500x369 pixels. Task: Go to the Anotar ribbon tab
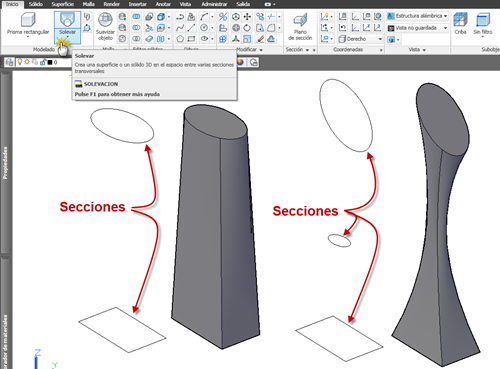pyautogui.click(x=163, y=4)
